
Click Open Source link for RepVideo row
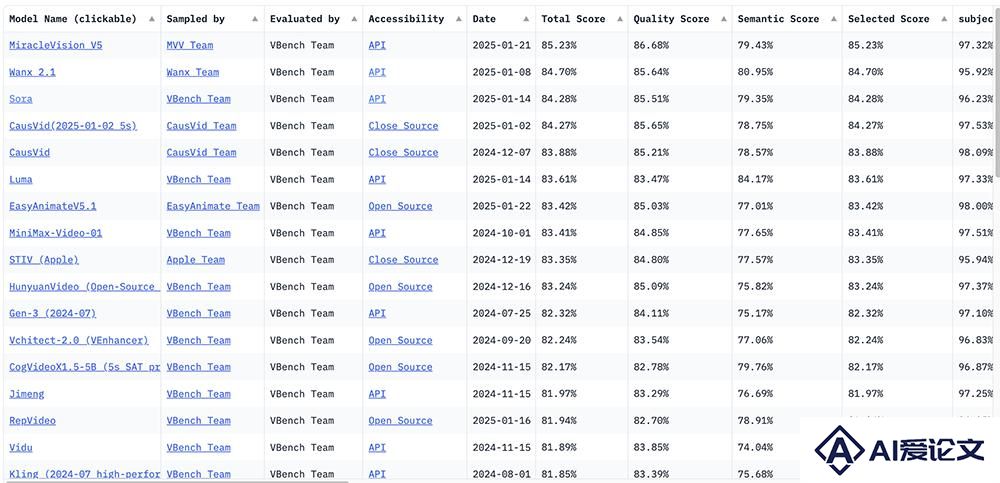[401, 420]
